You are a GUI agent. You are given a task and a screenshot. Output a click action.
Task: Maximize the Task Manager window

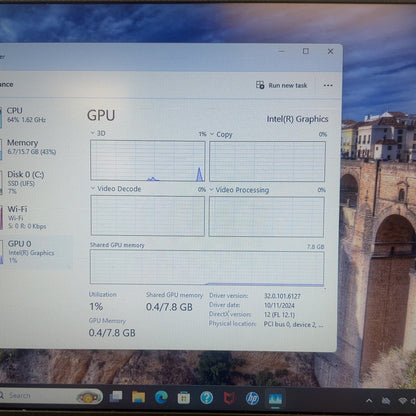pyautogui.click(x=306, y=51)
